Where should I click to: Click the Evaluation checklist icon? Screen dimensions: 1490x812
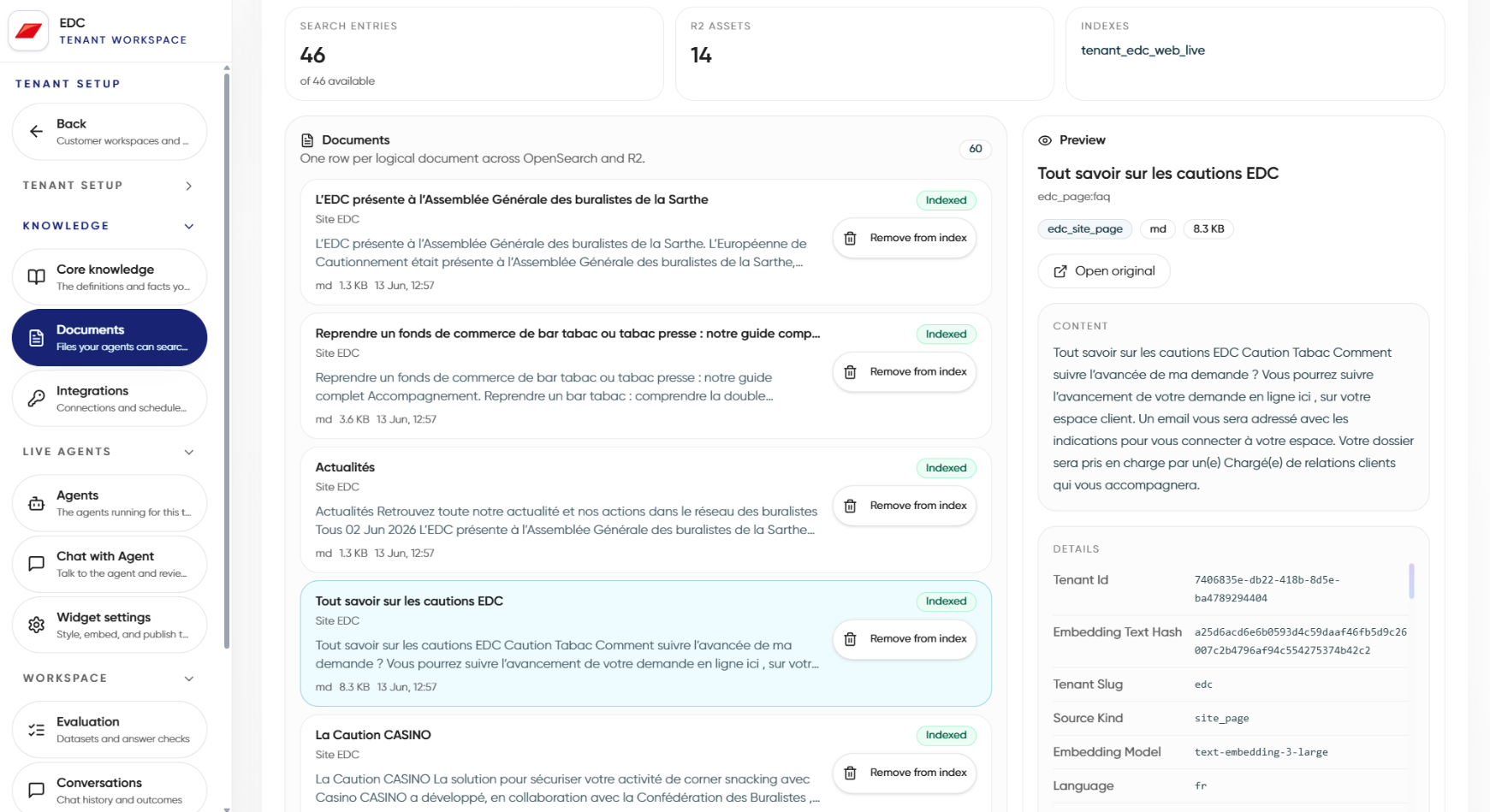36,730
